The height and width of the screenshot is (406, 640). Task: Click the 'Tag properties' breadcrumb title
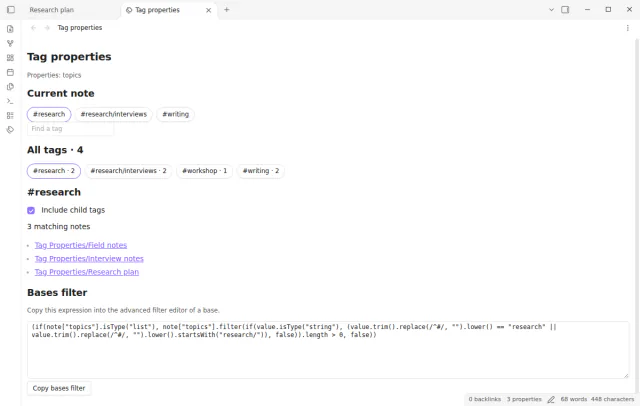[80, 28]
